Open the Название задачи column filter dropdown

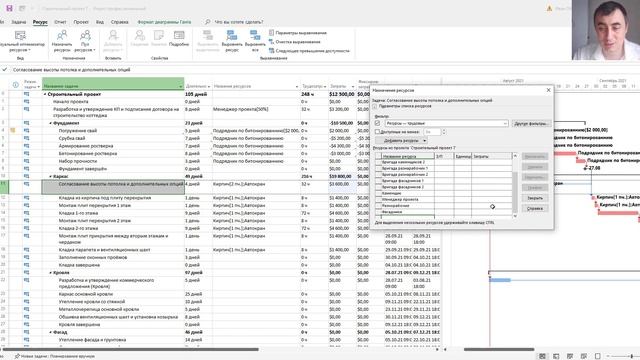180,87
